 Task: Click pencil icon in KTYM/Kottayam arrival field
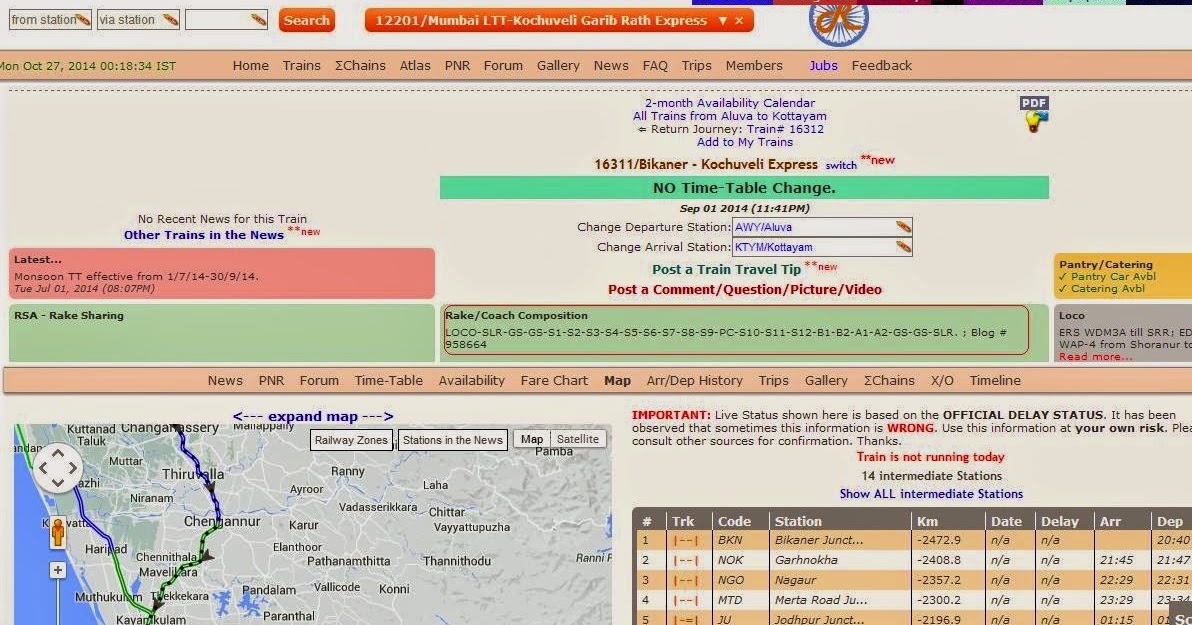(903, 246)
